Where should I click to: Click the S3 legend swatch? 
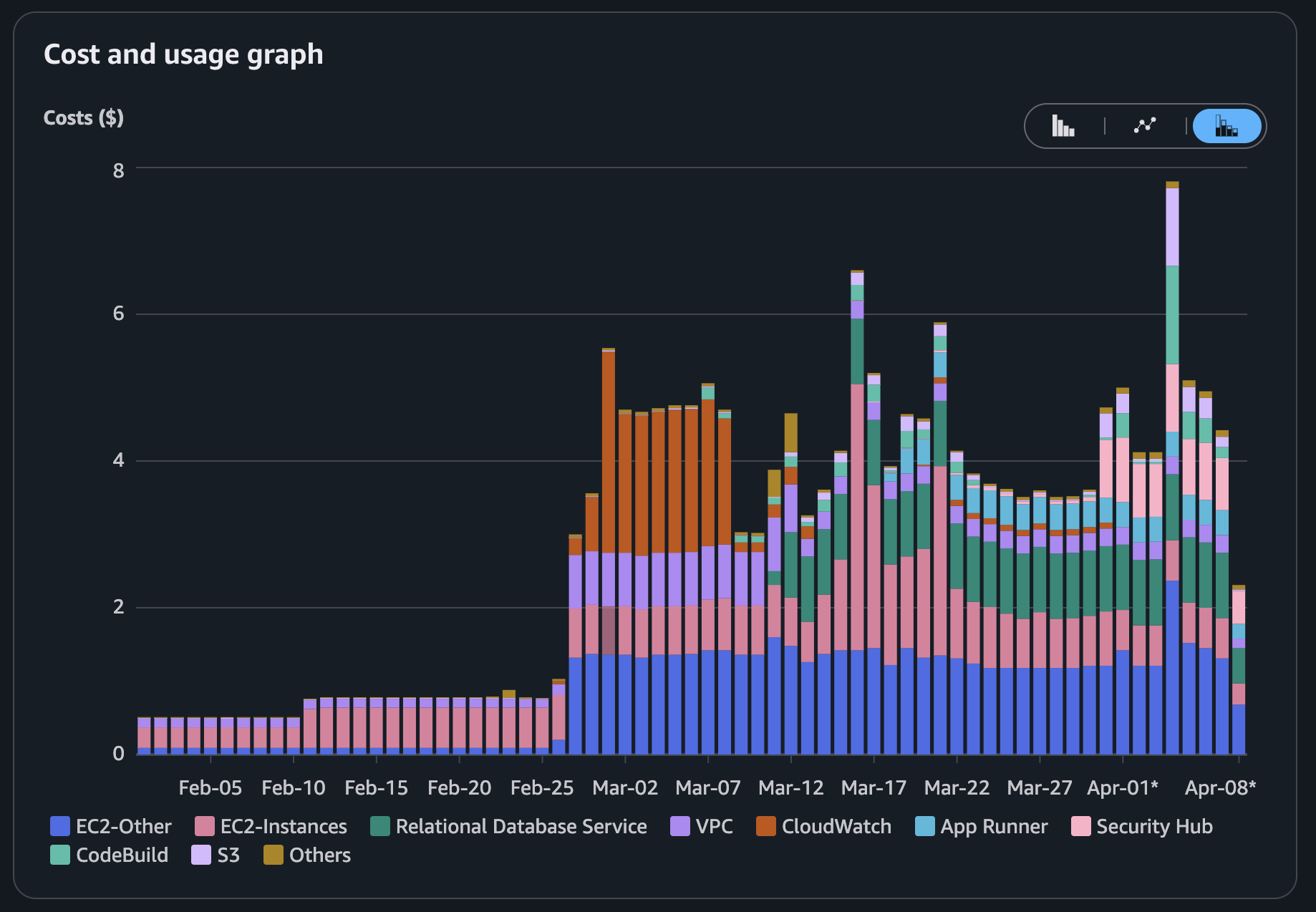click(201, 855)
